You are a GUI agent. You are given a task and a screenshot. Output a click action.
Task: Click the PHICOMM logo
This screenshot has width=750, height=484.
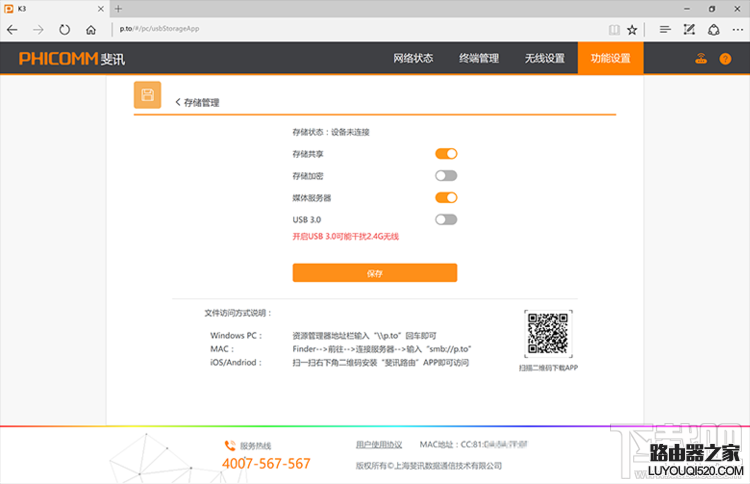[72, 58]
